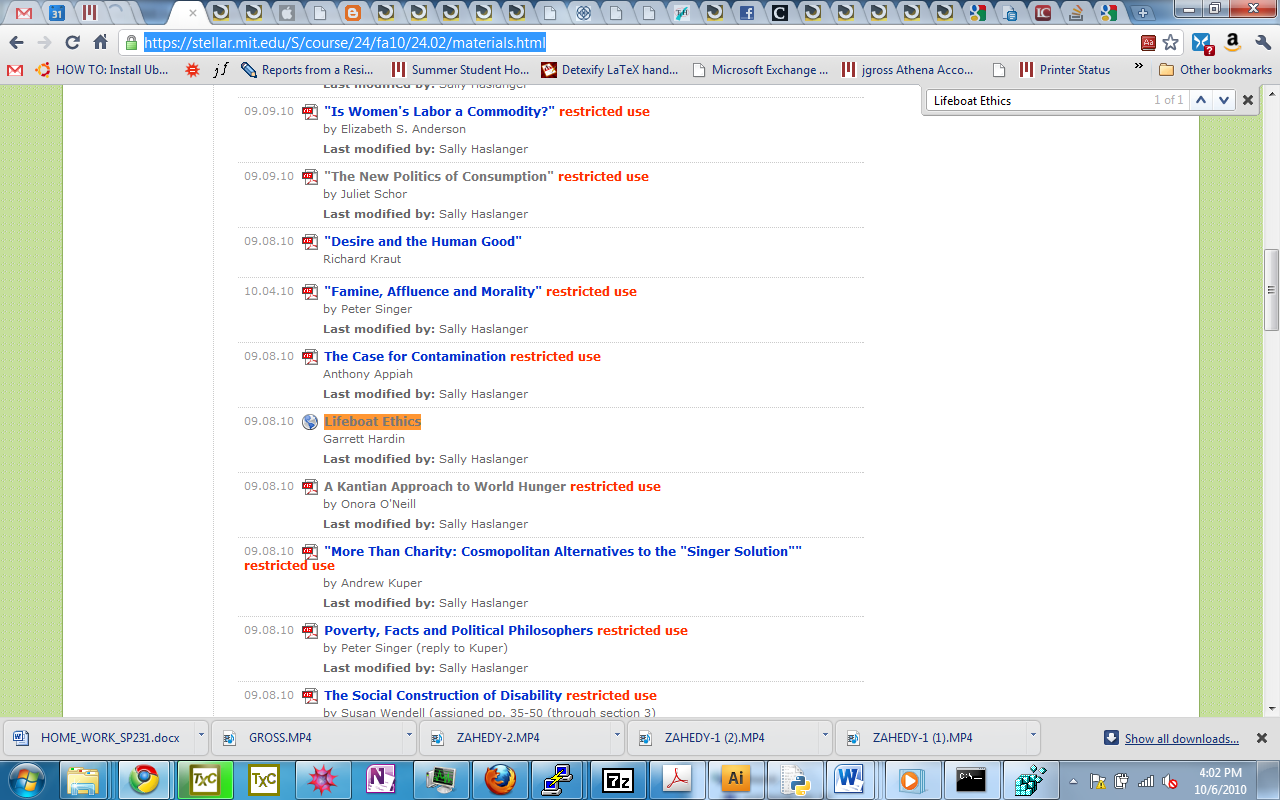Viewport: 1280px width, 800px height.
Task: Click Show all downloads link
Action: point(1181,739)
